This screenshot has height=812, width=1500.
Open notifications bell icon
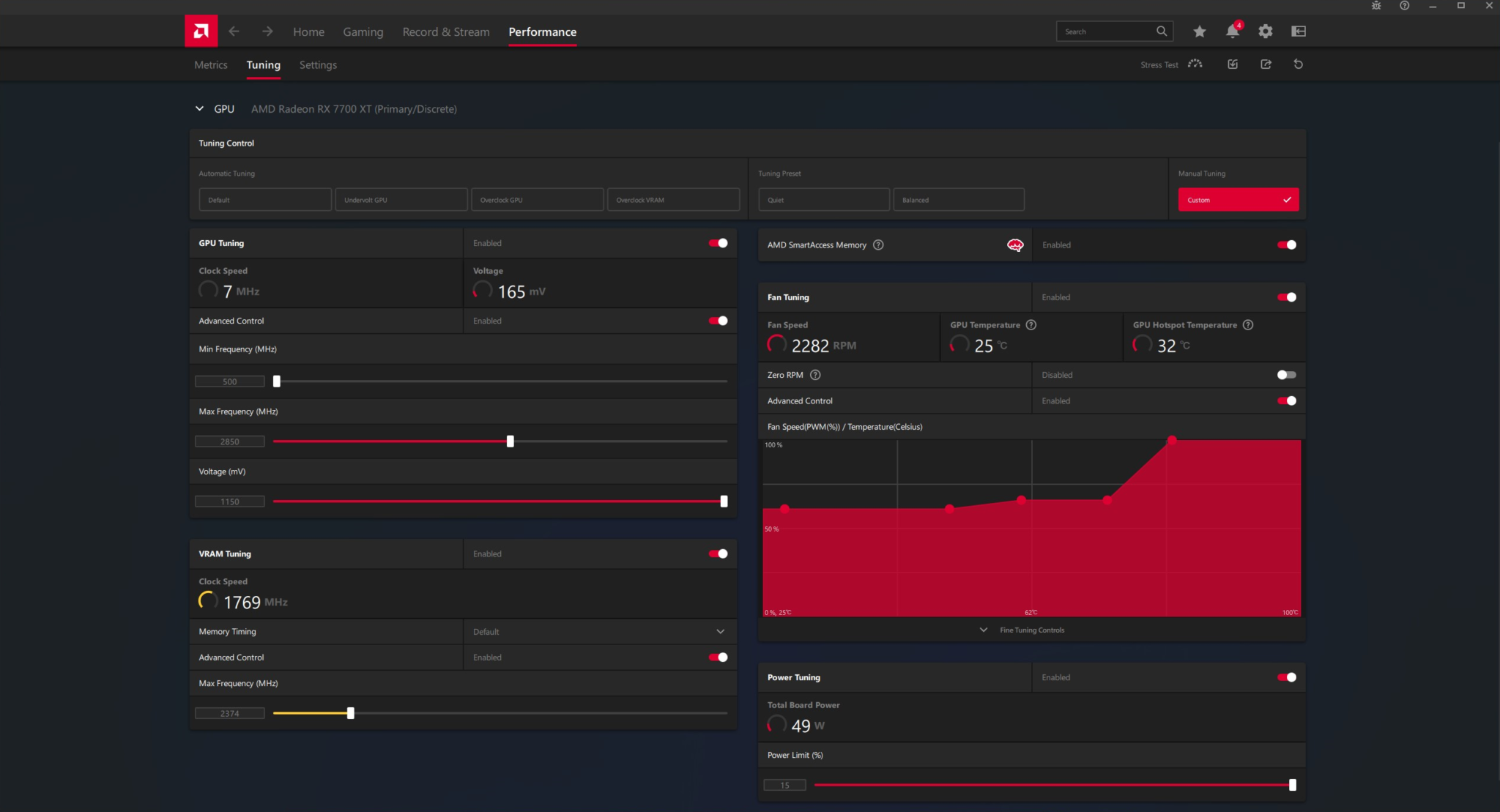[1233, 31]
